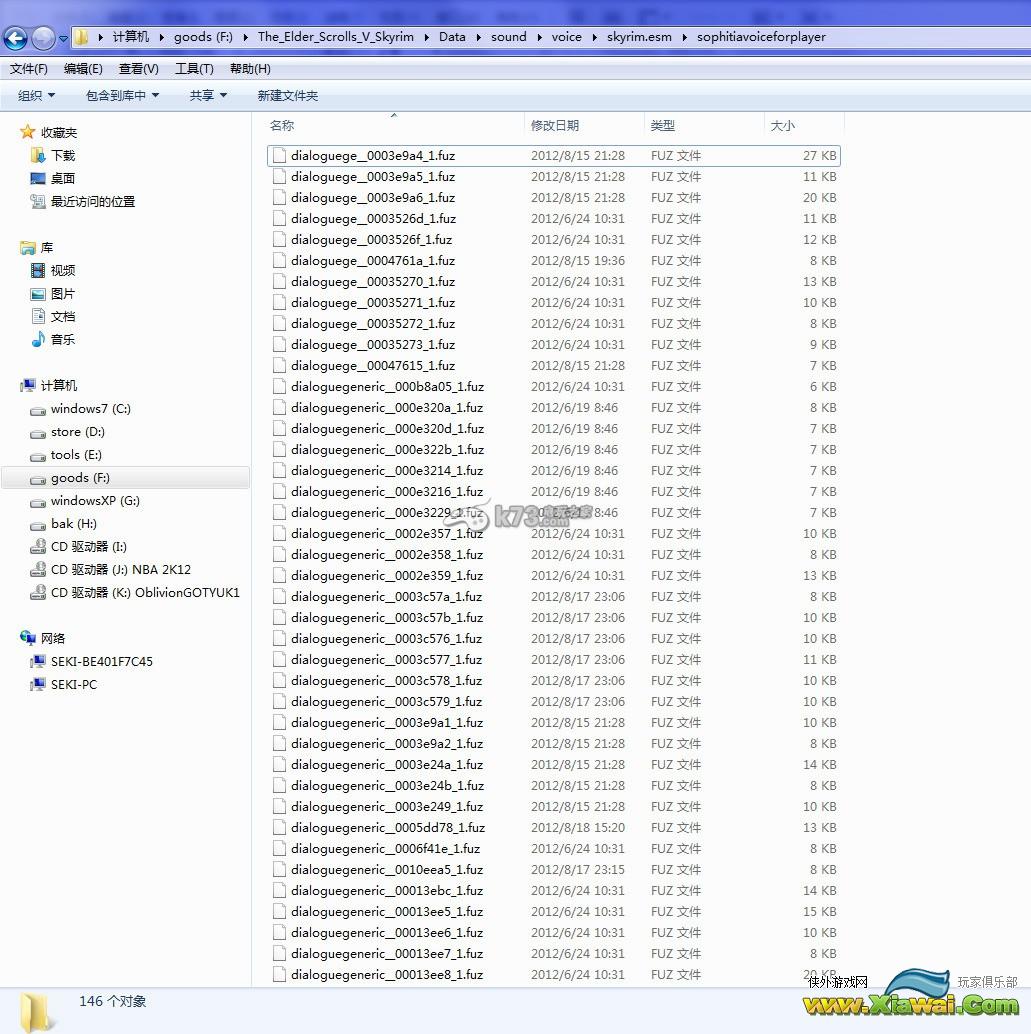Viewport: 1031px width, 1034px height.
Task: Click the Computer icon (计算机) in sidebar
Action: [x=28, y=385]
